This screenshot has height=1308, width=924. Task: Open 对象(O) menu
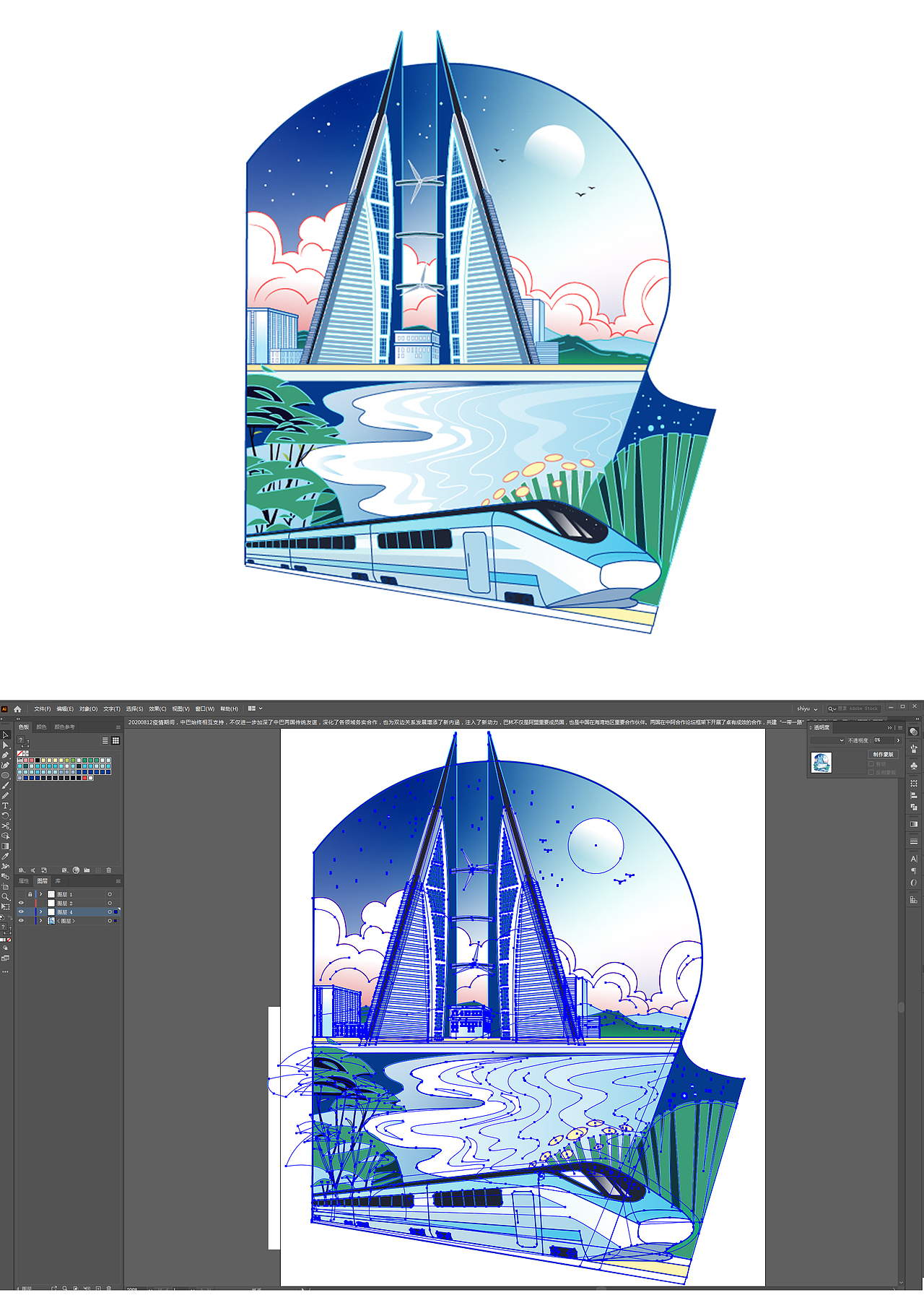(x=88, y=709)
